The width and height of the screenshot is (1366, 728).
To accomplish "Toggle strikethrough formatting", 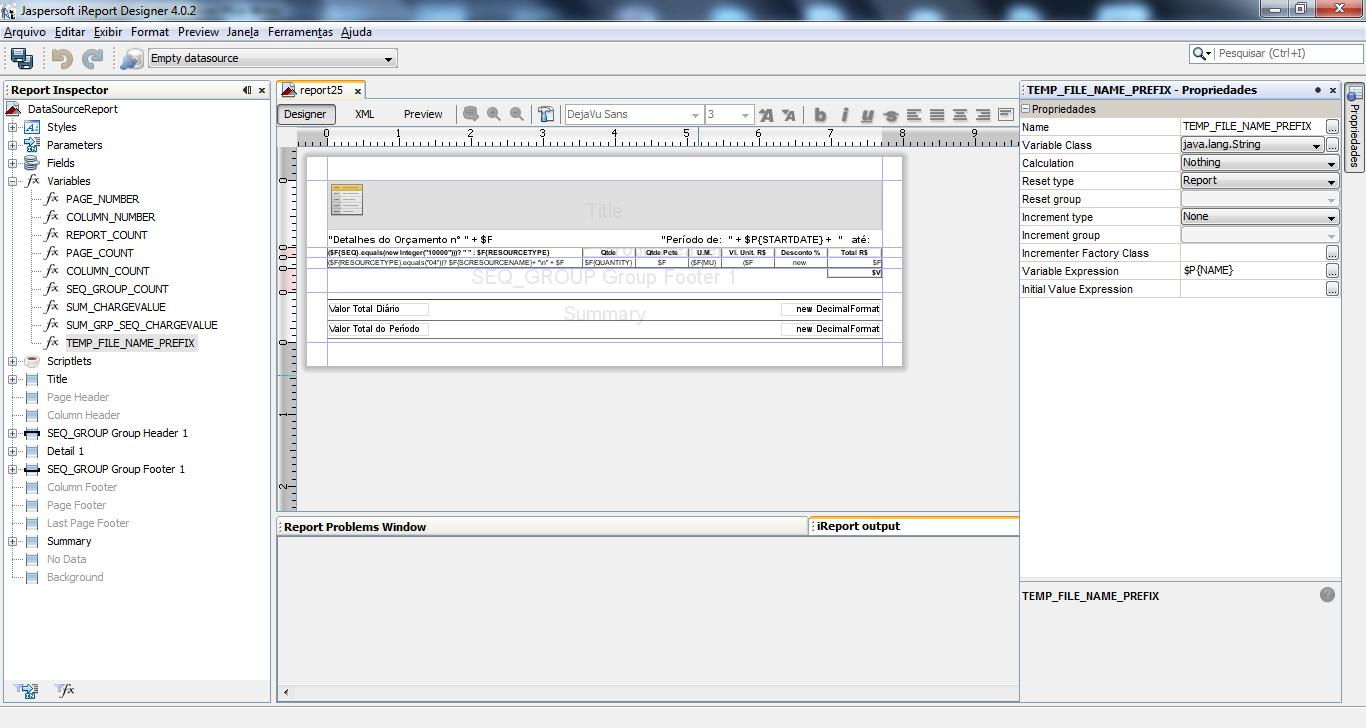I will 890,115.
